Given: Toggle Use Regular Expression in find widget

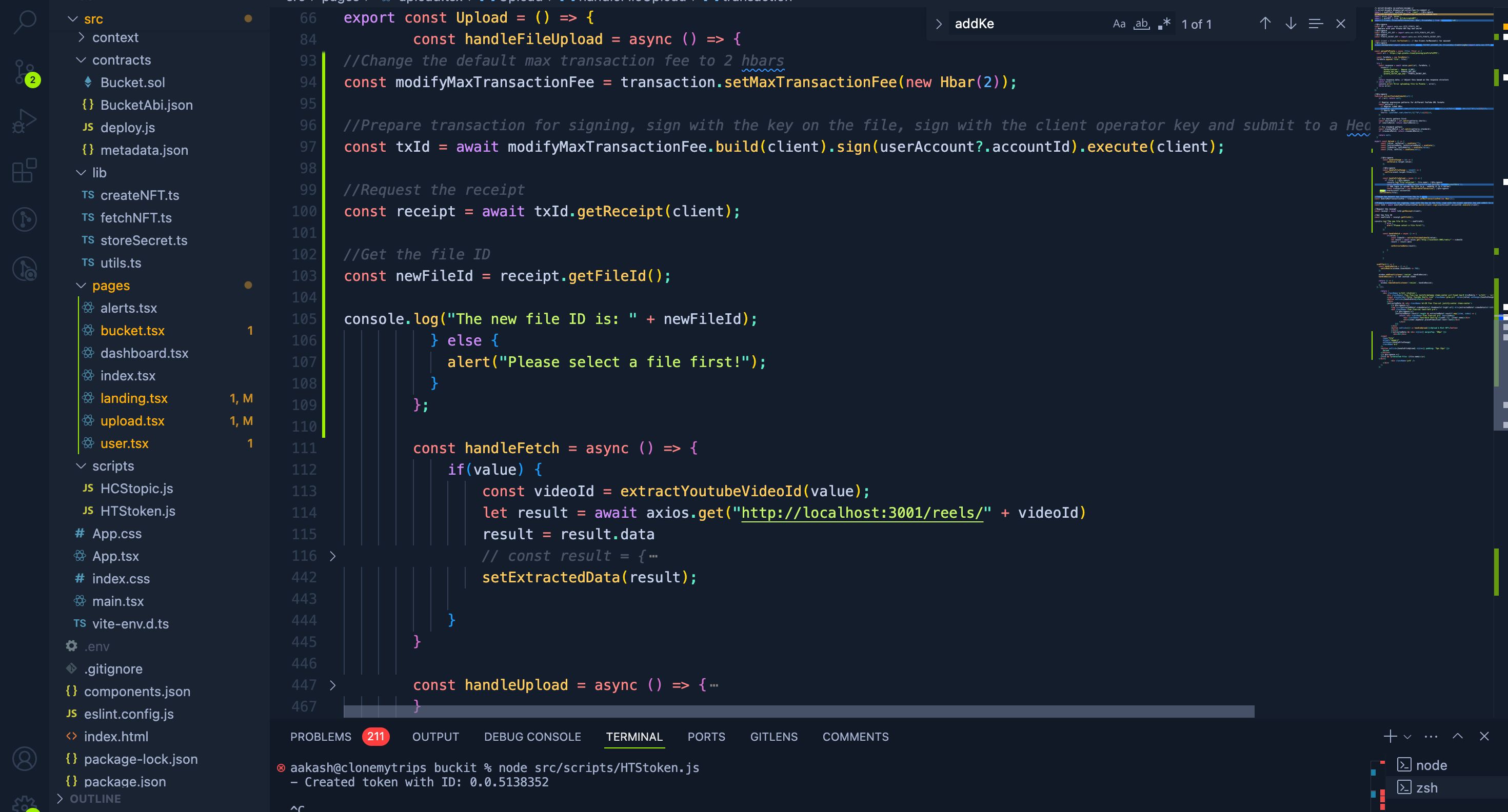Looking at the screenshot, I should pos(1164,24).
